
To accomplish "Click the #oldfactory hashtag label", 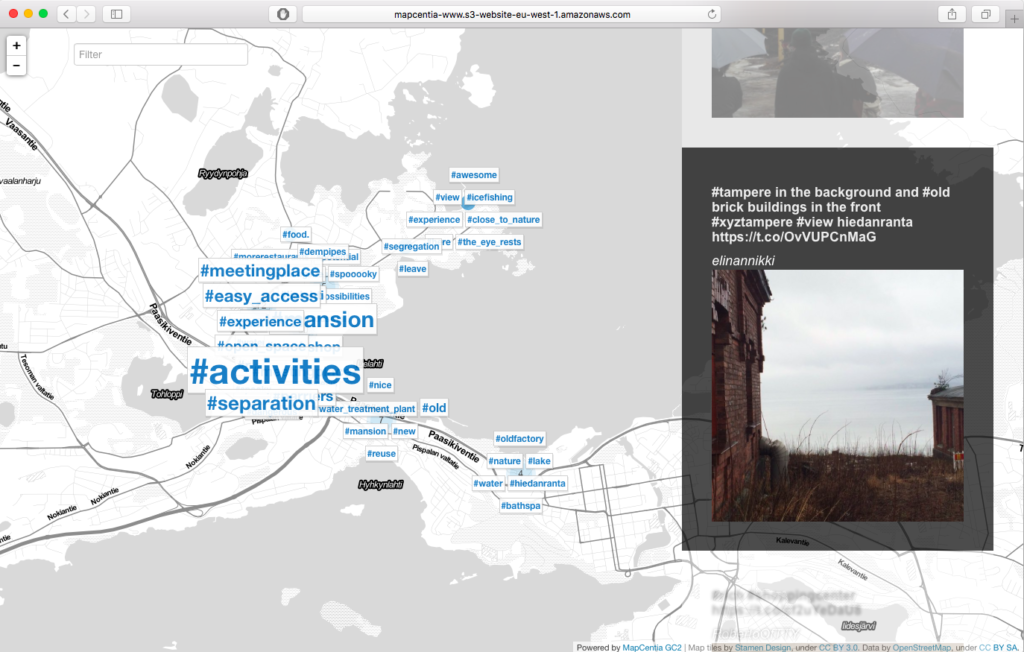I will click(x=520, y=438).
